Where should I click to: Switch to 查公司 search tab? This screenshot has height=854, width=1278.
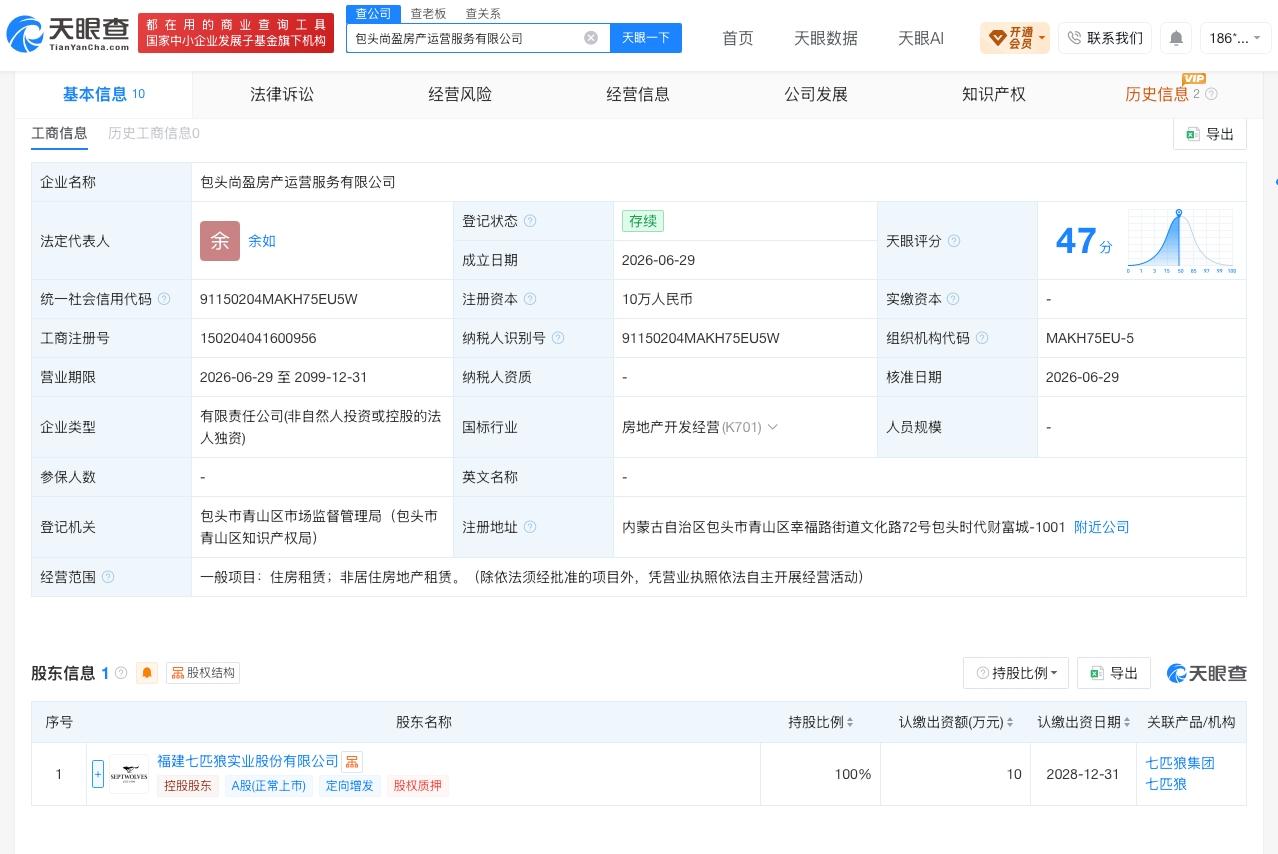374,13
